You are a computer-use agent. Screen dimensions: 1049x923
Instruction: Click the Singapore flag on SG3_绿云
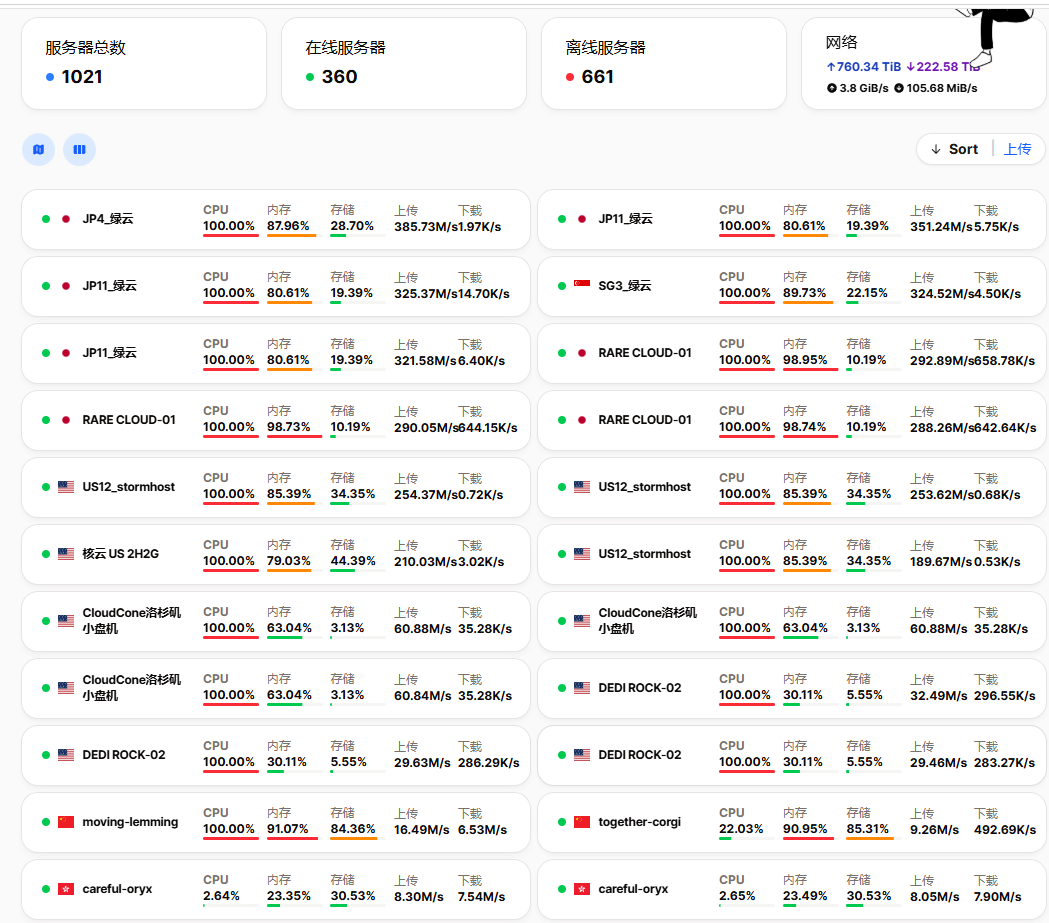(x=582, y=286)
